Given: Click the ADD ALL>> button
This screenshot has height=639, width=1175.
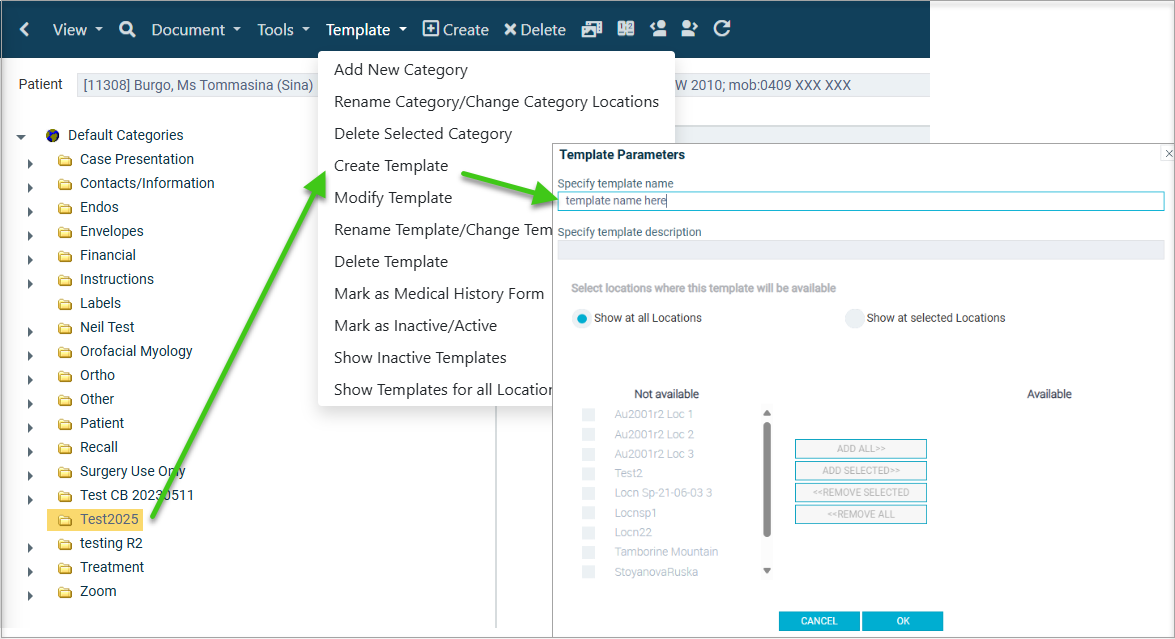Looking at the screenshot, I should pyautogui.click(x=860, y=449).
